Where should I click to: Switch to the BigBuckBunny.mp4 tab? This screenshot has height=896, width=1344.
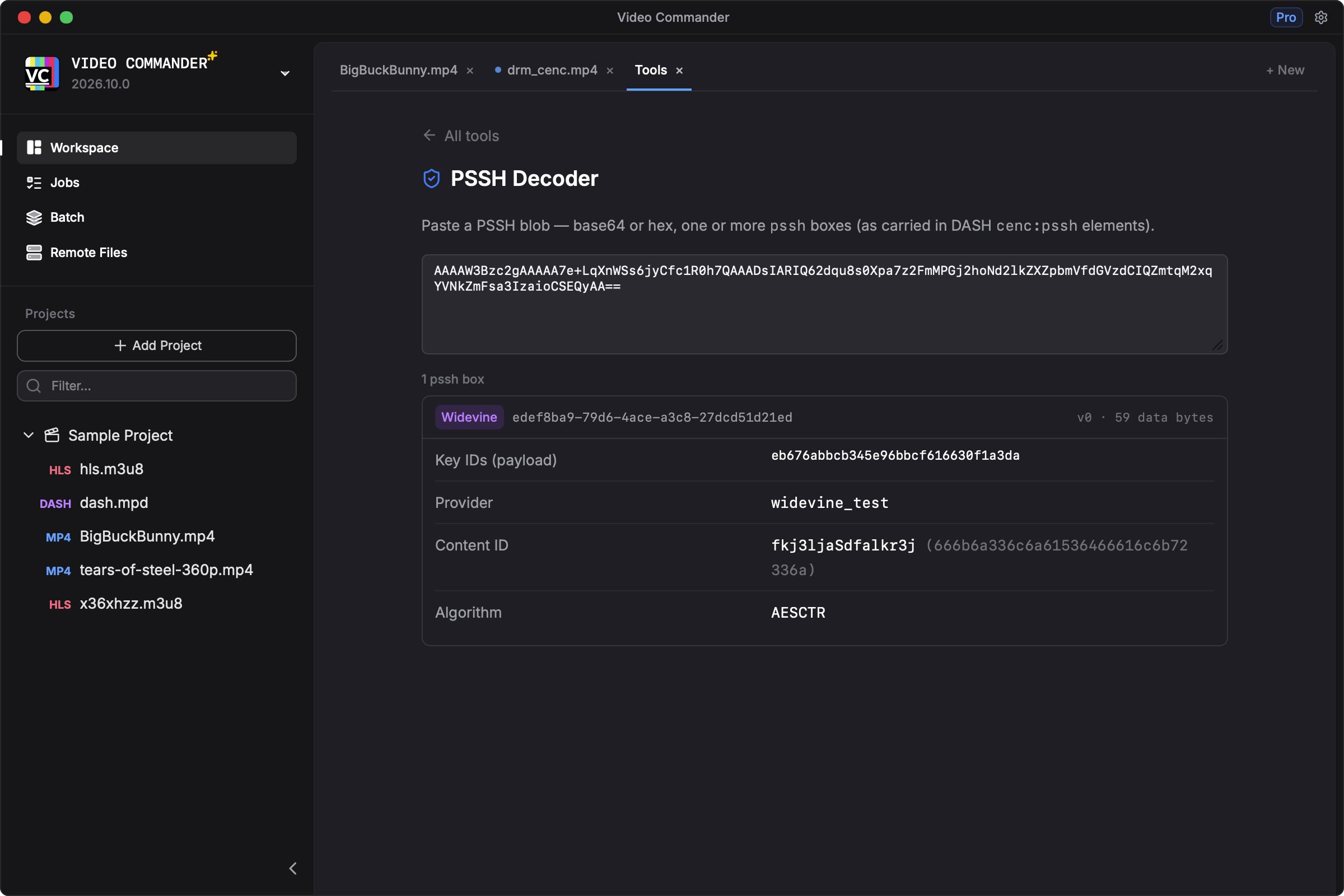398,71
